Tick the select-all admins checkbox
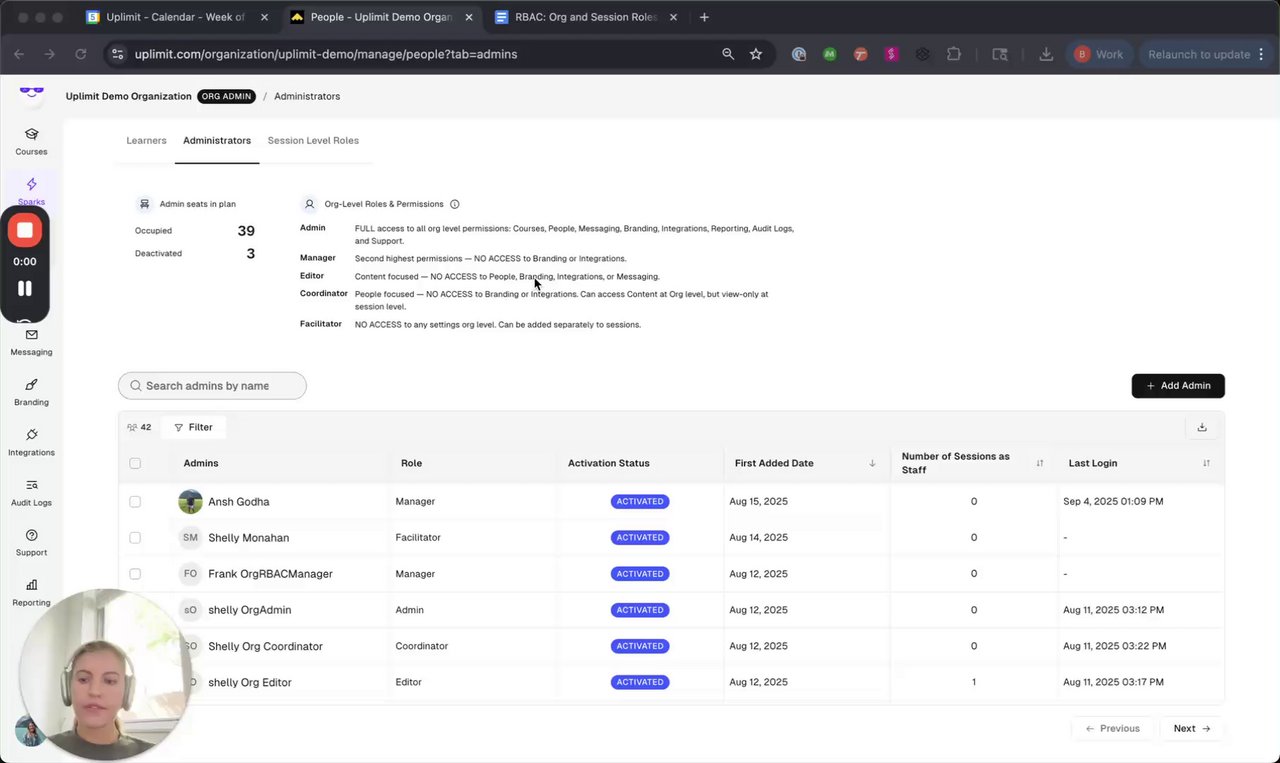Screen dimensions: 1280x763 click(x=135, y=463)
